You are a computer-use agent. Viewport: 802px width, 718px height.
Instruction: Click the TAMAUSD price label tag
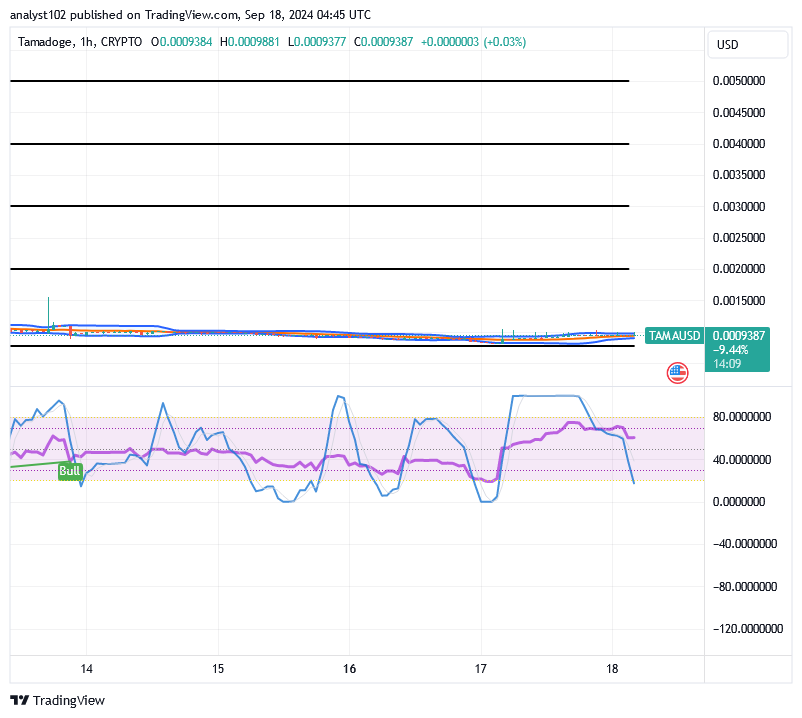[x=674, y=335]
